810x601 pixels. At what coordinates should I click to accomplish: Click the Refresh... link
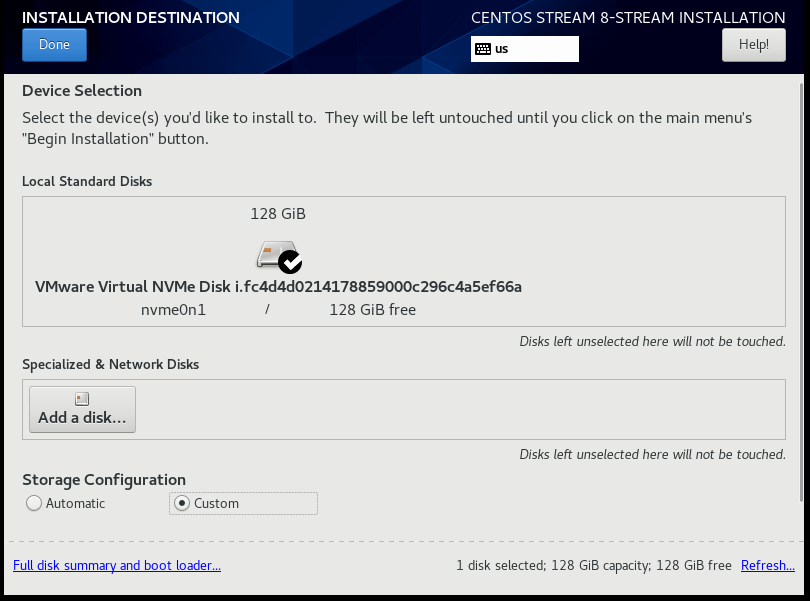click(768, 565)
